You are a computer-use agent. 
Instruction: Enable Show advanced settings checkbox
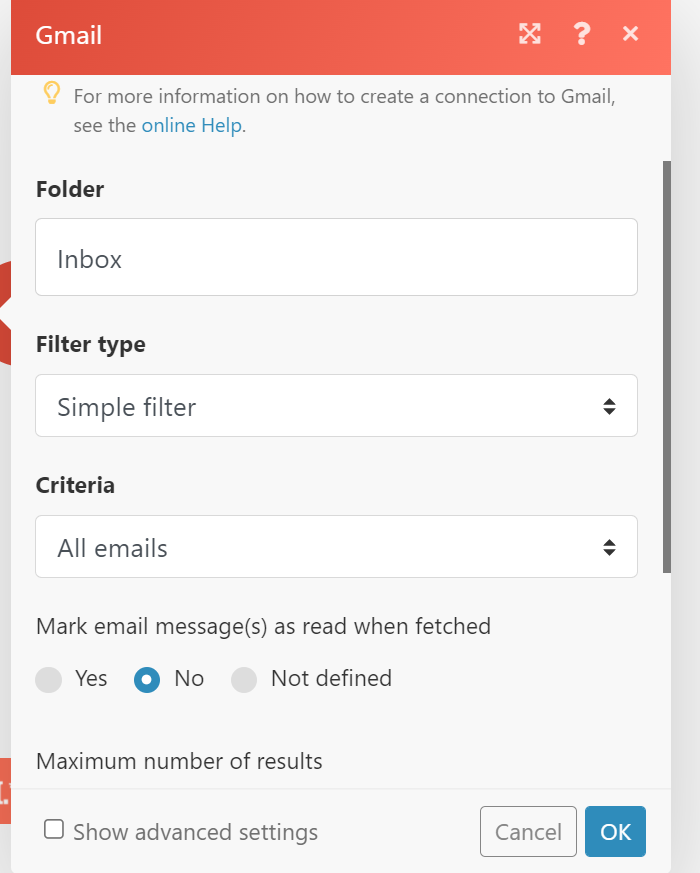54,829
